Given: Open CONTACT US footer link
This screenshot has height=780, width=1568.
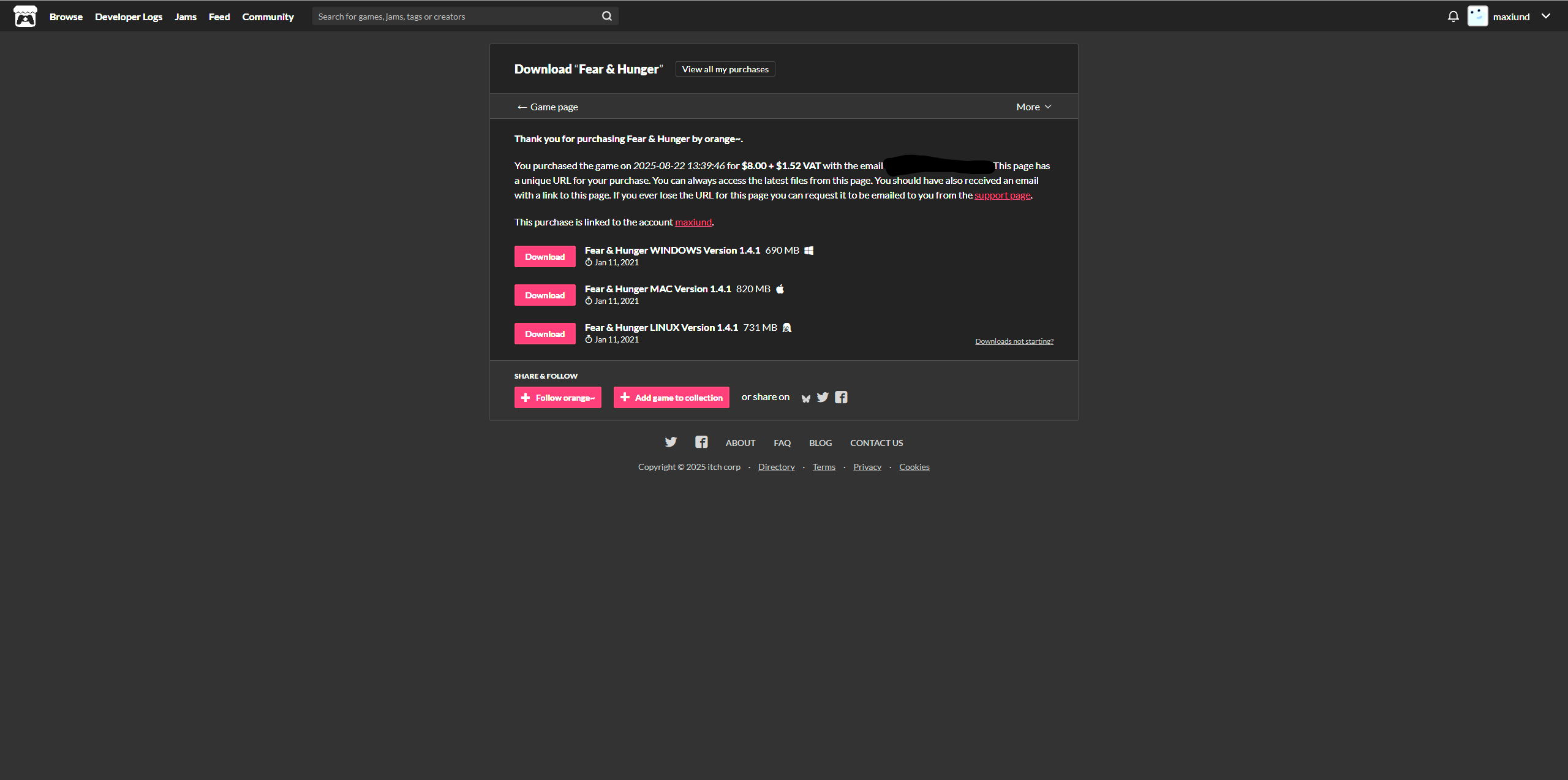Looking at the screenshot, I should point(876,443).
